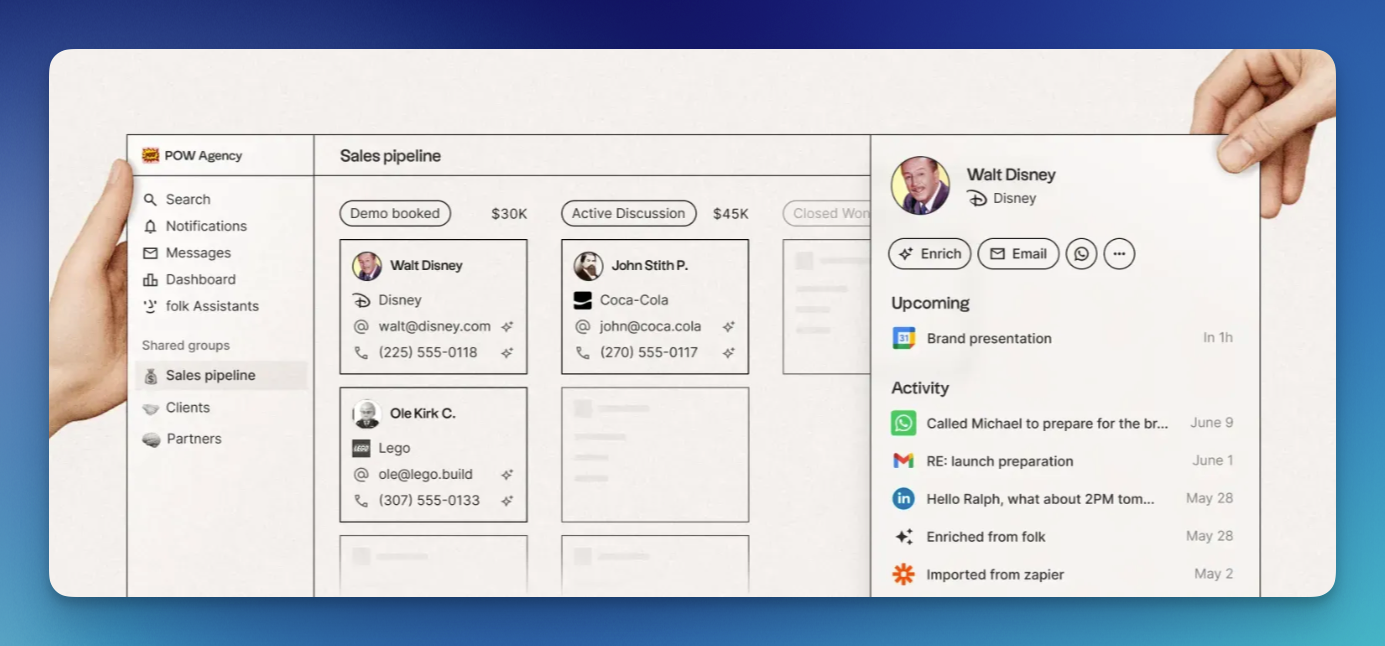
Task: Select the Sales pipeline shared group
Action: pos(210,376)
